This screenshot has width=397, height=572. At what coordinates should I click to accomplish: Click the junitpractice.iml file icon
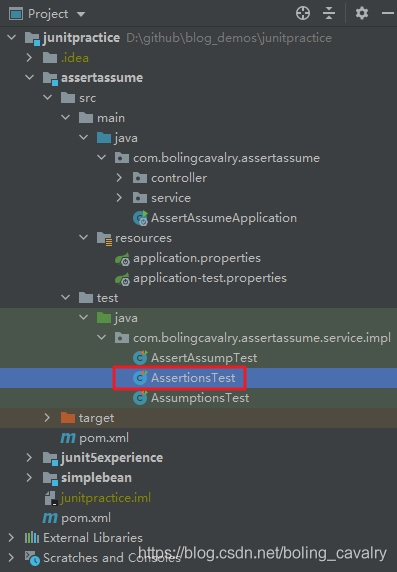click(x=50, y=498)
